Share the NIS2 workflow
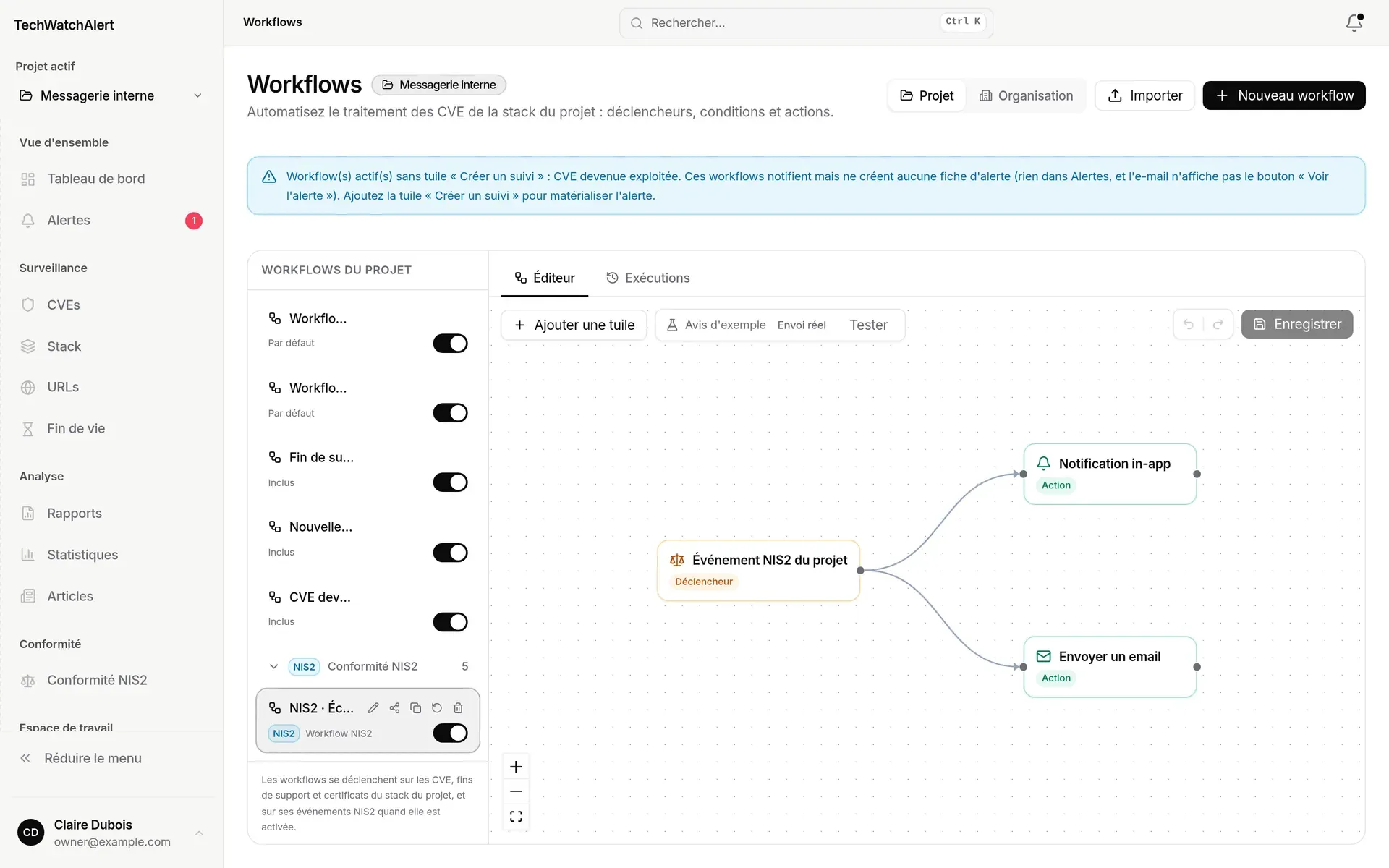 (x=394, y=708)
